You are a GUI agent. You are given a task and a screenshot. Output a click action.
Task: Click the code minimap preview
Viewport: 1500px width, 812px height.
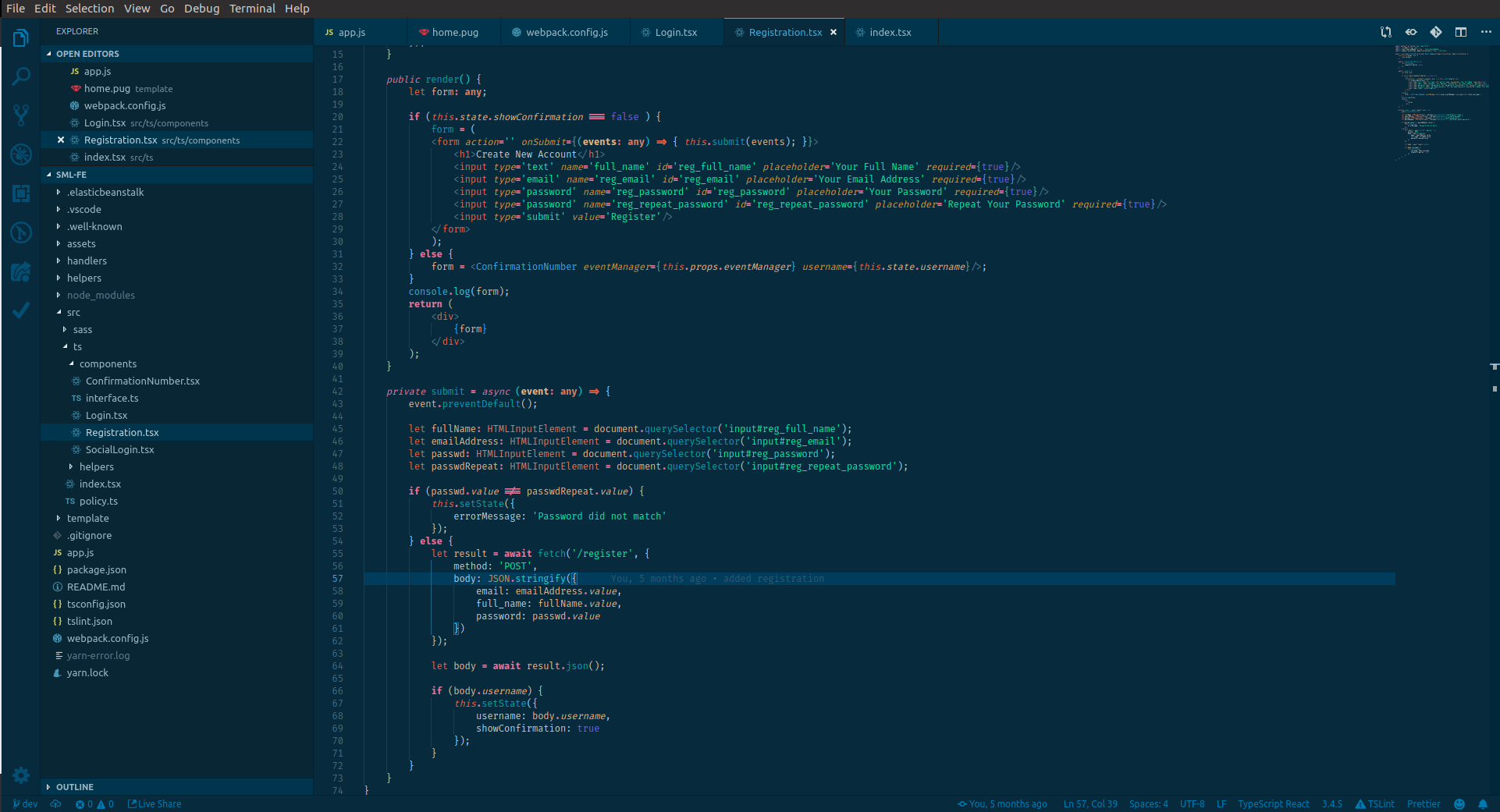click(x=1441, y=101)
